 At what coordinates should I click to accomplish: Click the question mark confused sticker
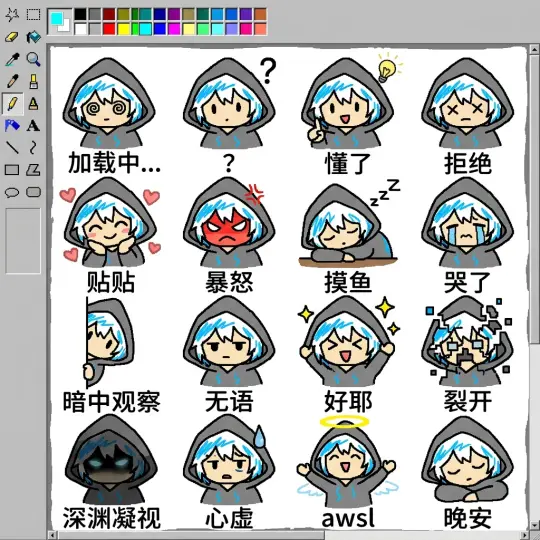pyautogui.click(x=230, y=103)
